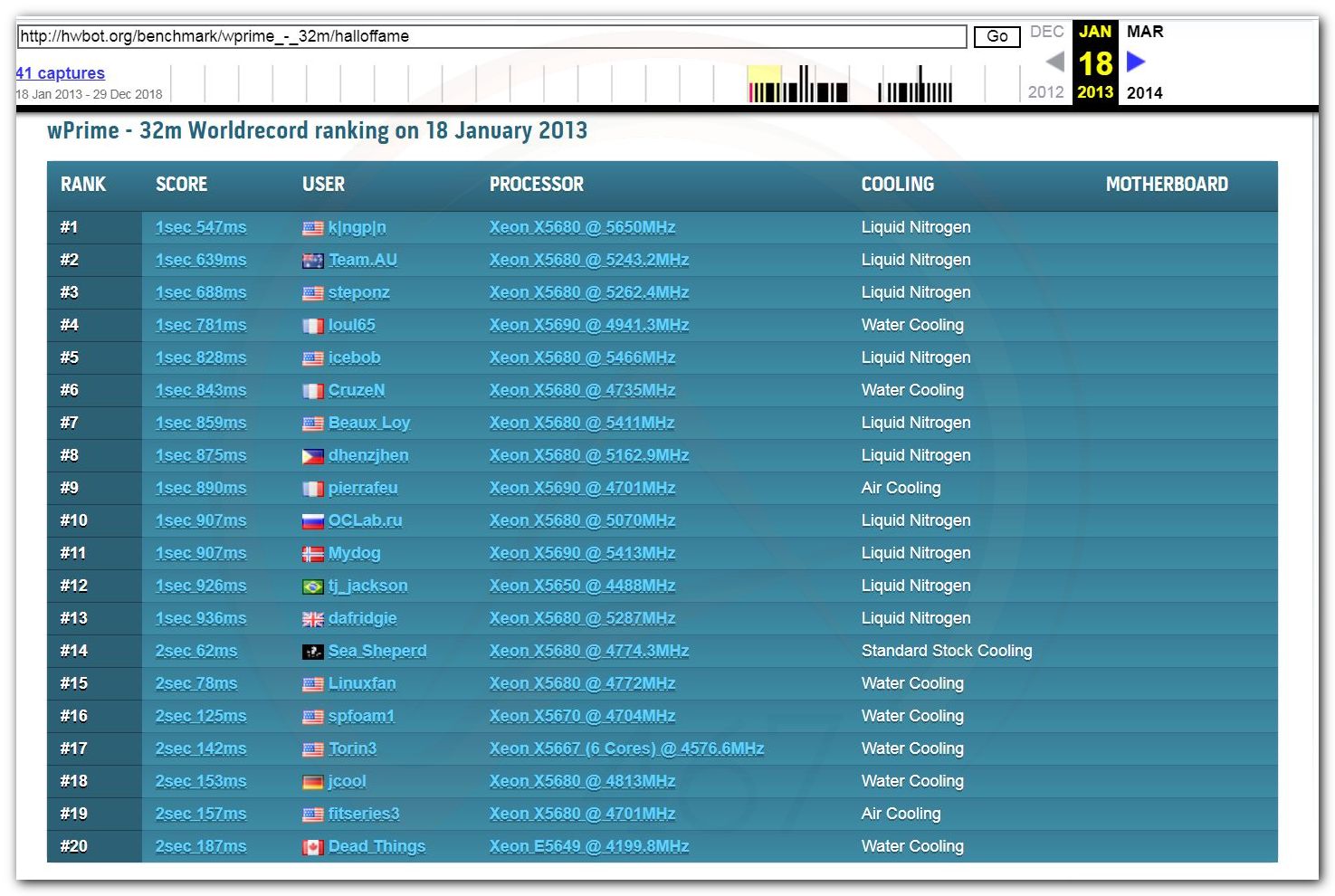Click the highlighted yellow section in capture timeline
1335x896 pixels.
[x=764, y=83]
